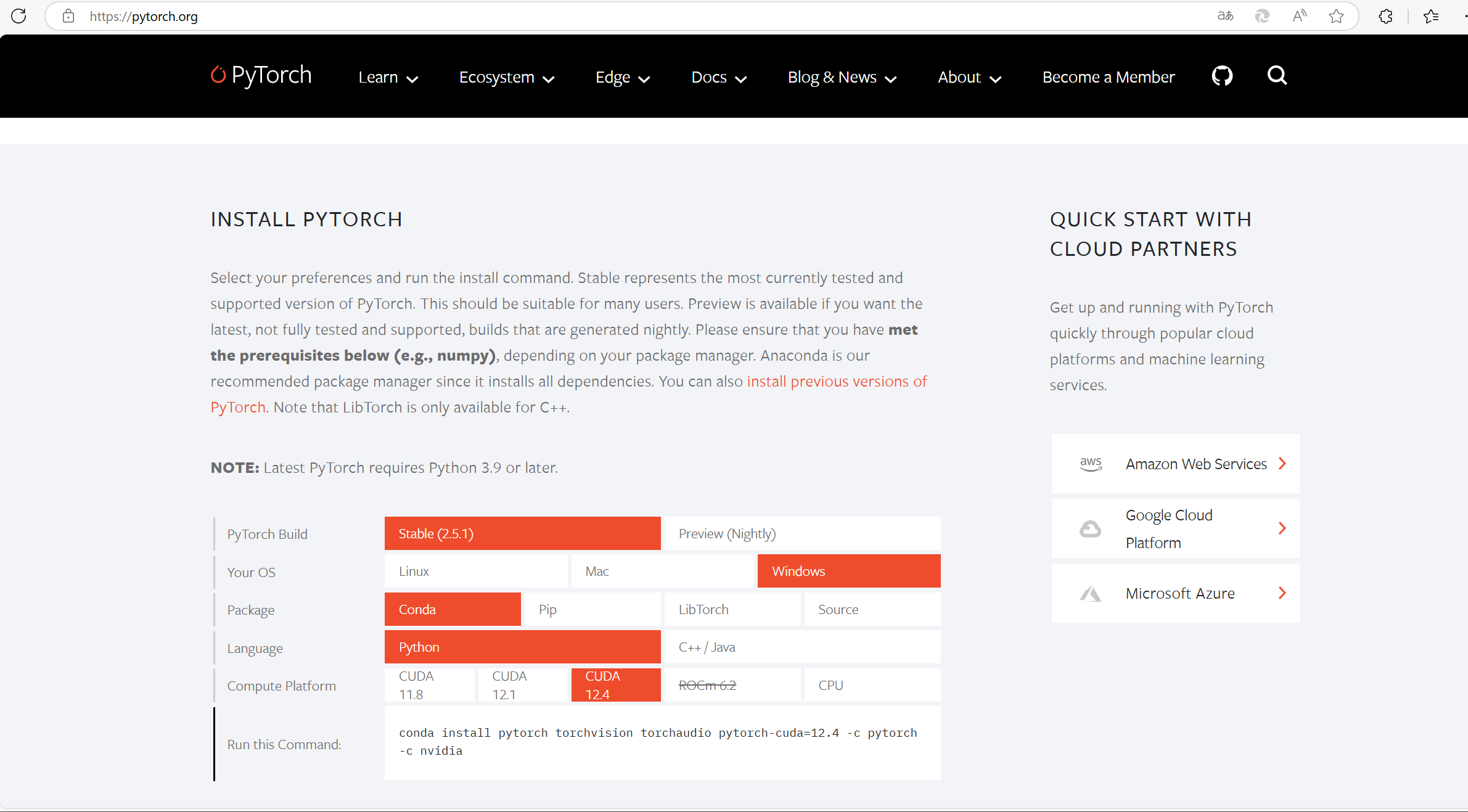Click the PyTorch wordmark in navbar

pos(271,75)
